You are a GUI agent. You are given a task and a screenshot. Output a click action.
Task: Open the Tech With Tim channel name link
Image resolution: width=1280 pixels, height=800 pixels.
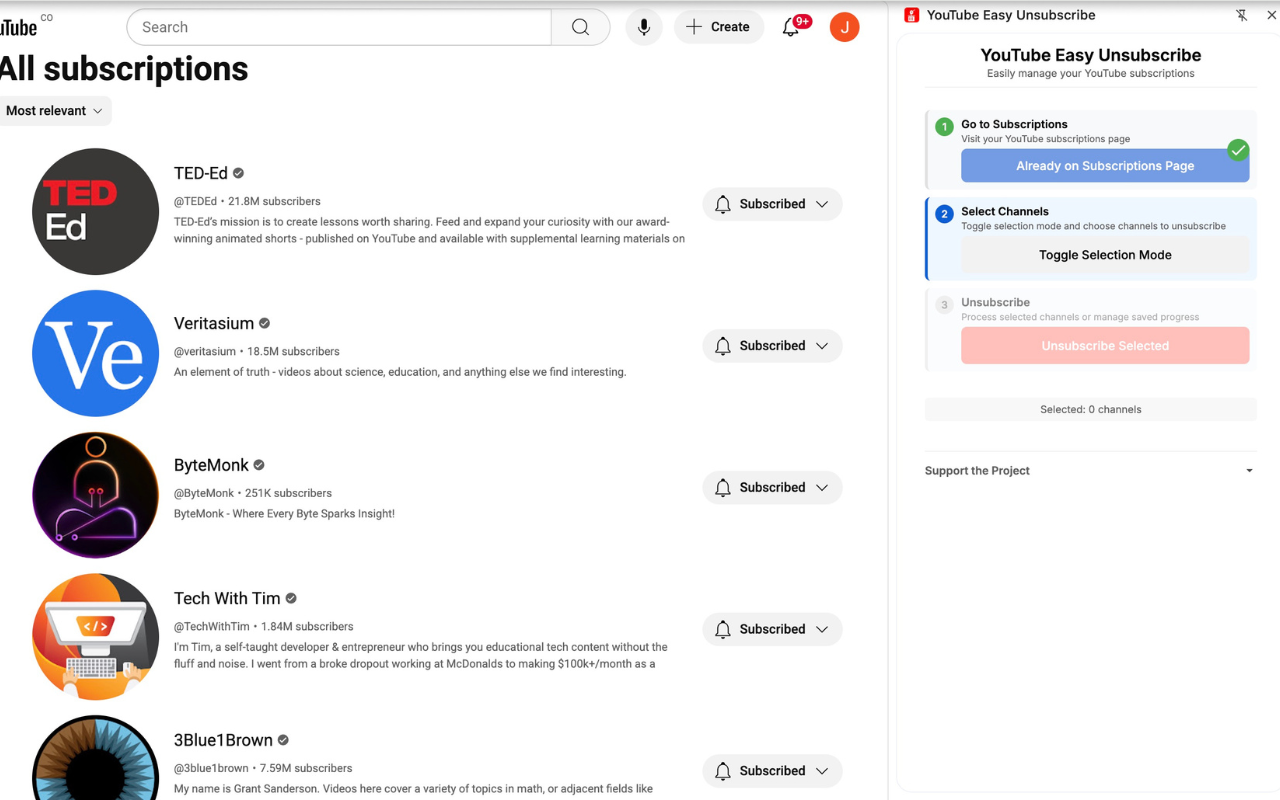[x=227, y=598]
